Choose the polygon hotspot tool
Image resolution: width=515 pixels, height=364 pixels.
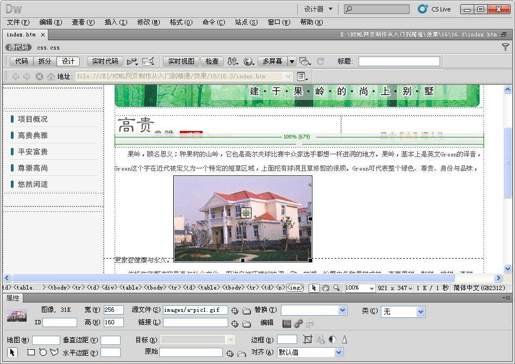tap(54, 352)
